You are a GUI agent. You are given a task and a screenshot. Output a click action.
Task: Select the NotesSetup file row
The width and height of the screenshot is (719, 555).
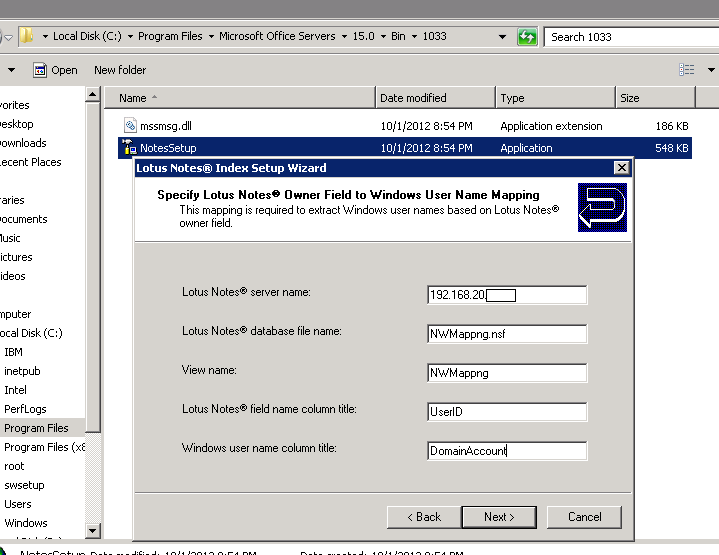(x=405, y=148)
